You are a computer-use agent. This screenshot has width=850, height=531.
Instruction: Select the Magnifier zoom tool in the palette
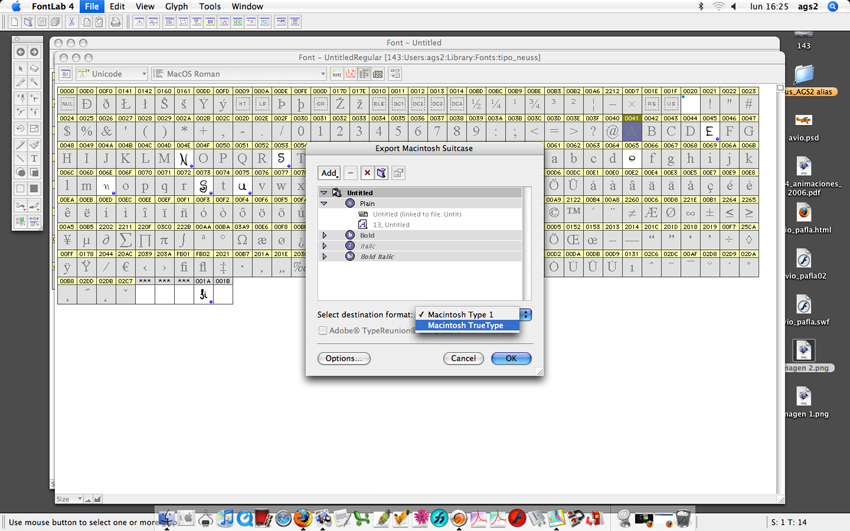(x=34, y=82)
